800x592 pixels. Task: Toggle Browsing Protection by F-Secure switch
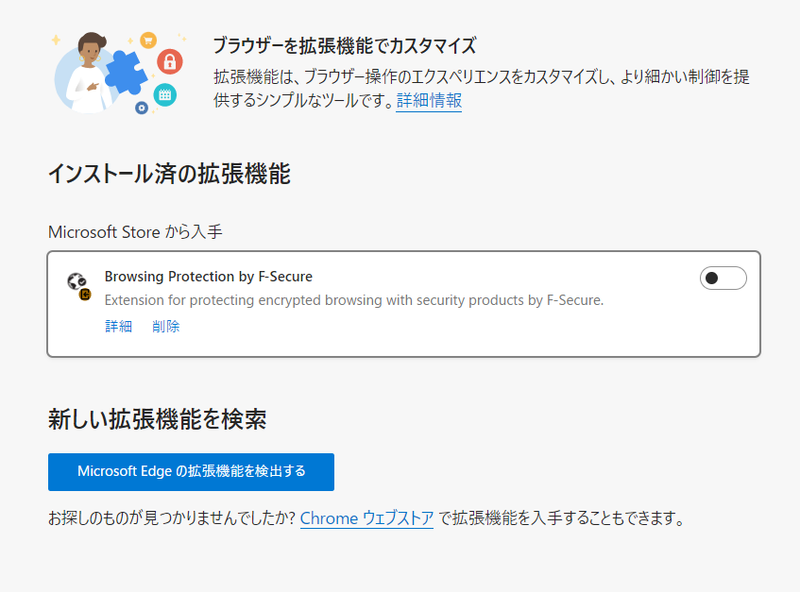tap(723, 278)
